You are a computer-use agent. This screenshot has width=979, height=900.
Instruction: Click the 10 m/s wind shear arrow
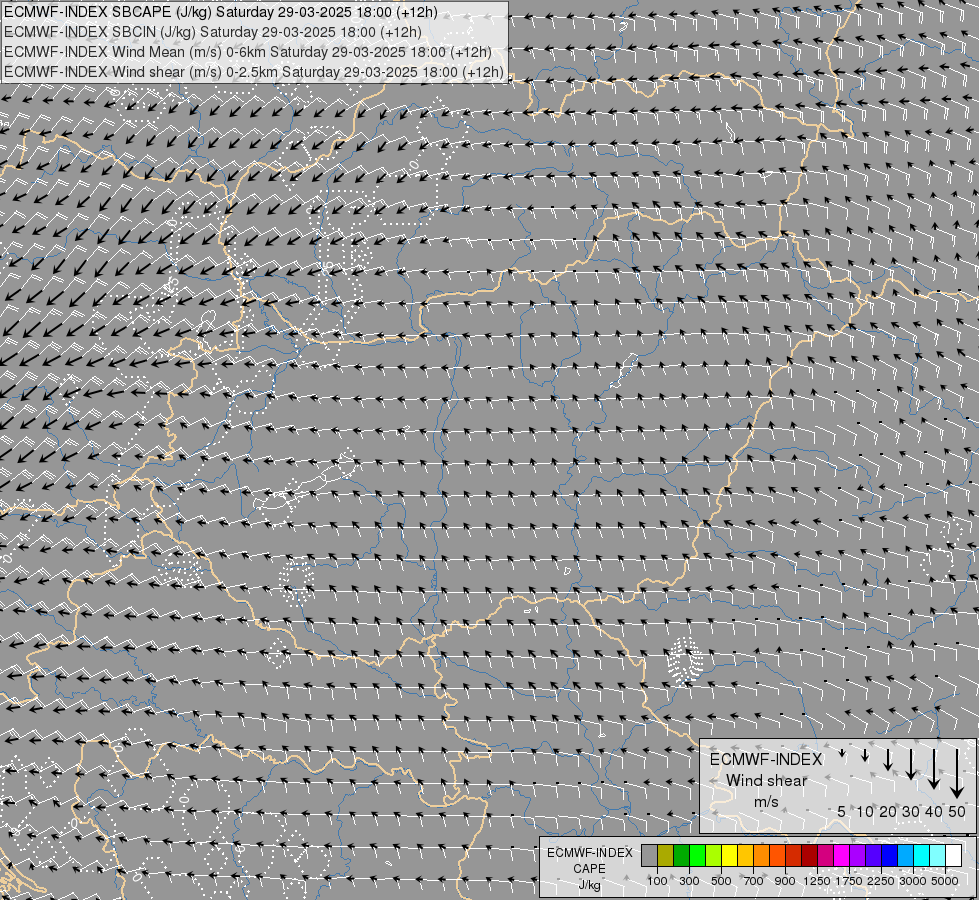(865, 755)
